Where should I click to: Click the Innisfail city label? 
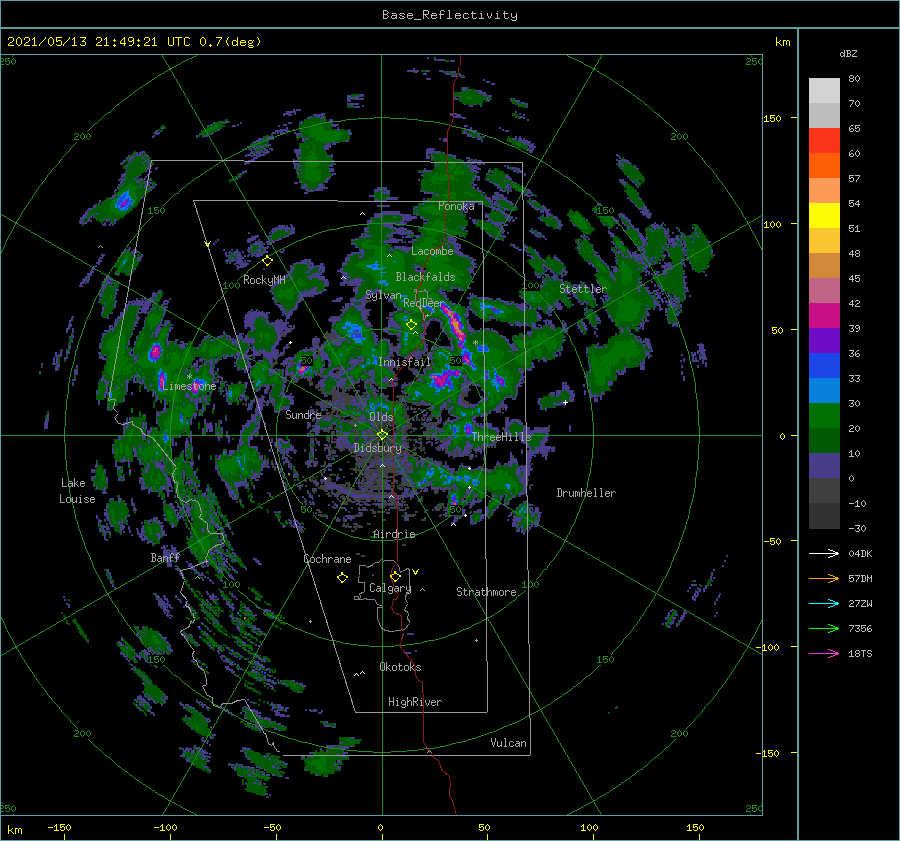pos(404,362)
